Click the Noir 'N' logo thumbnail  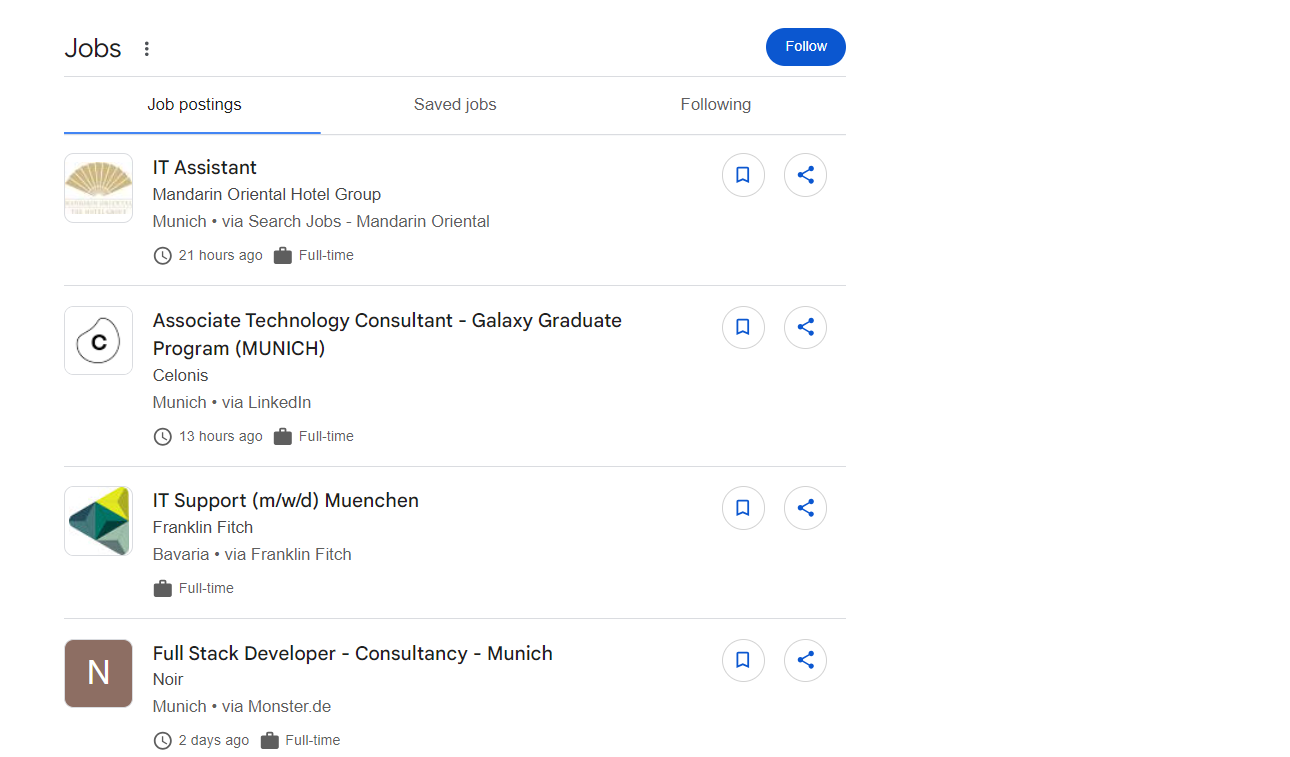coord(98,673)
